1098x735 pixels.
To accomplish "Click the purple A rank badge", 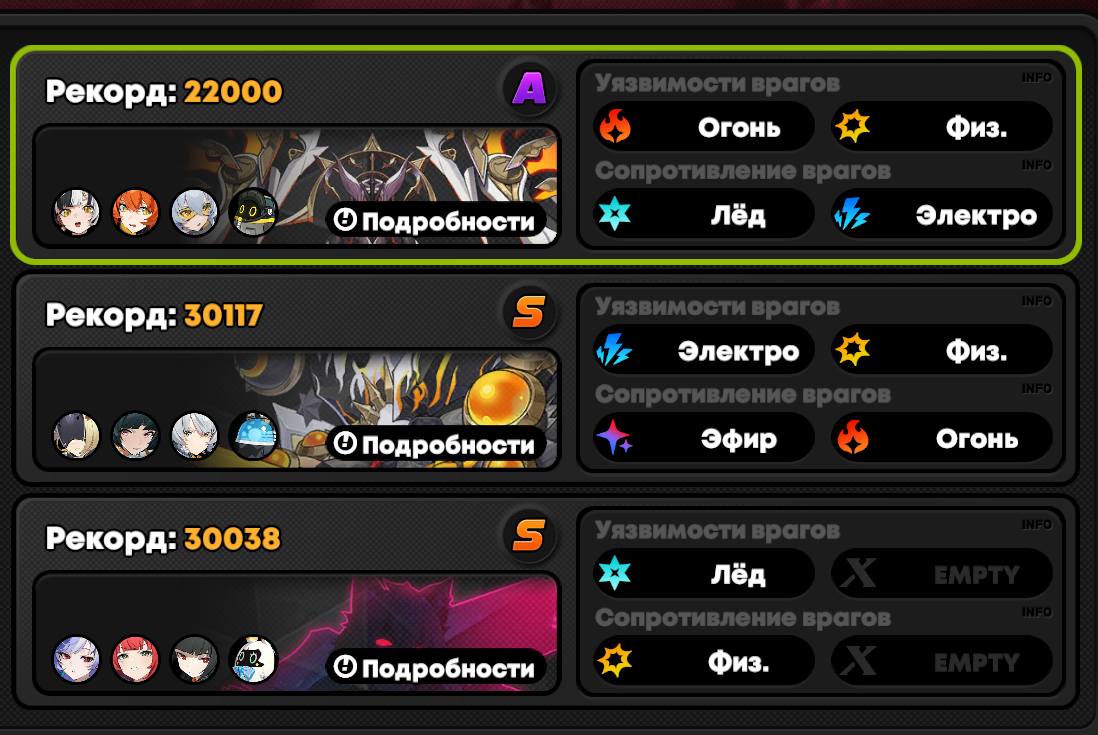I will 529,89.
